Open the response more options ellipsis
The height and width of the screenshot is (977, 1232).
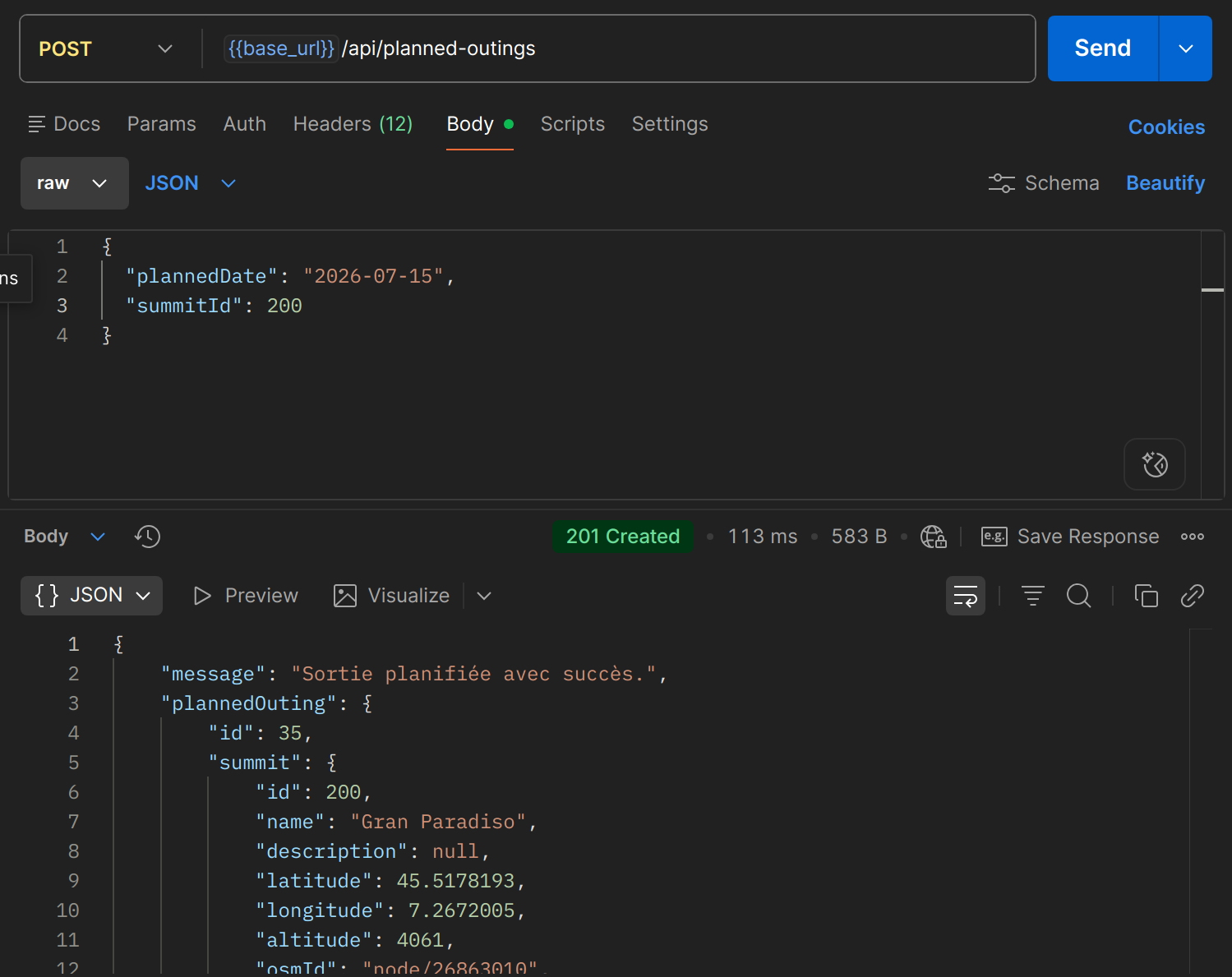(1192, 537)
